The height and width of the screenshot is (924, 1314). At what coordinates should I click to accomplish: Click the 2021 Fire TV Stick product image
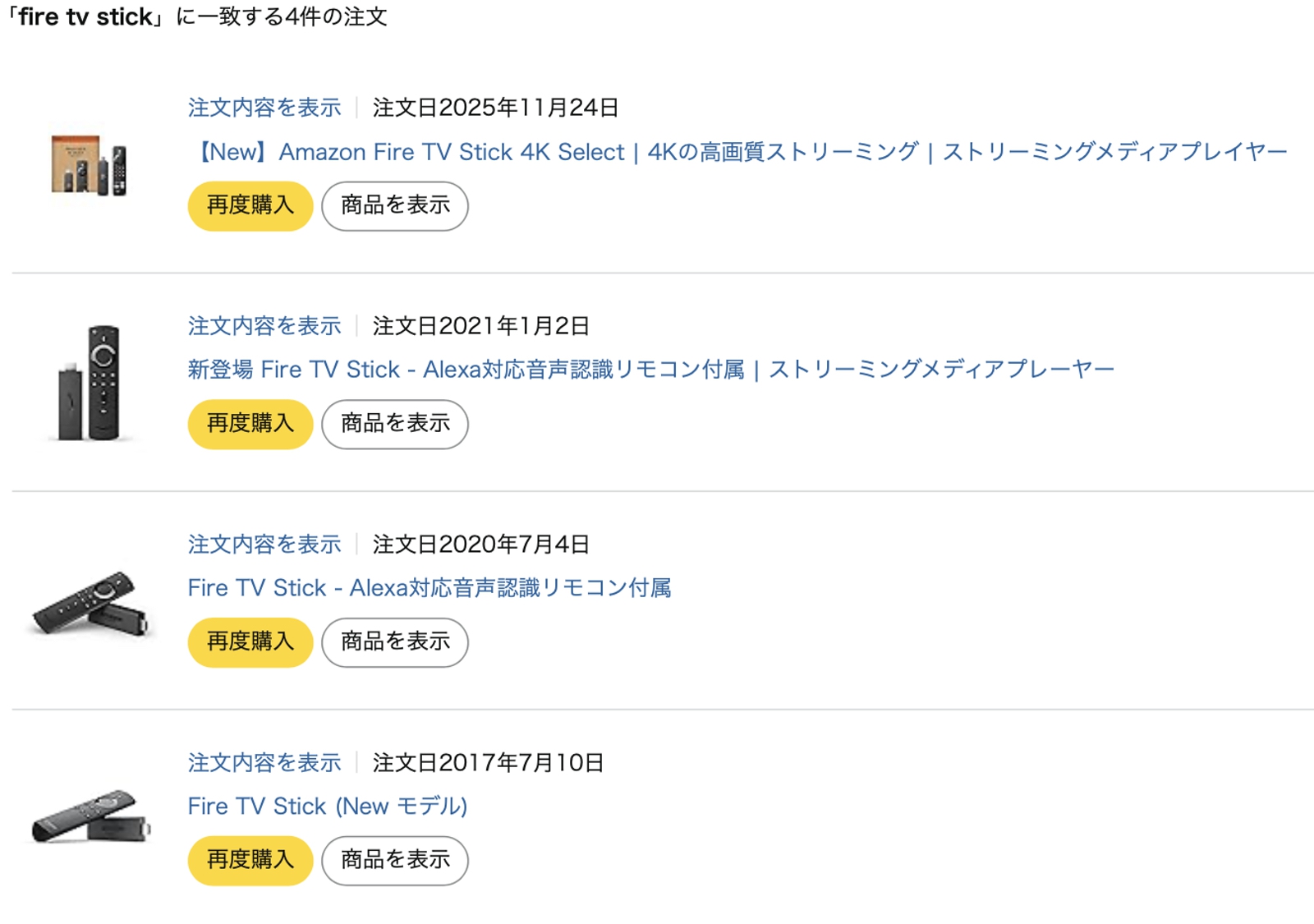(90, 383)
